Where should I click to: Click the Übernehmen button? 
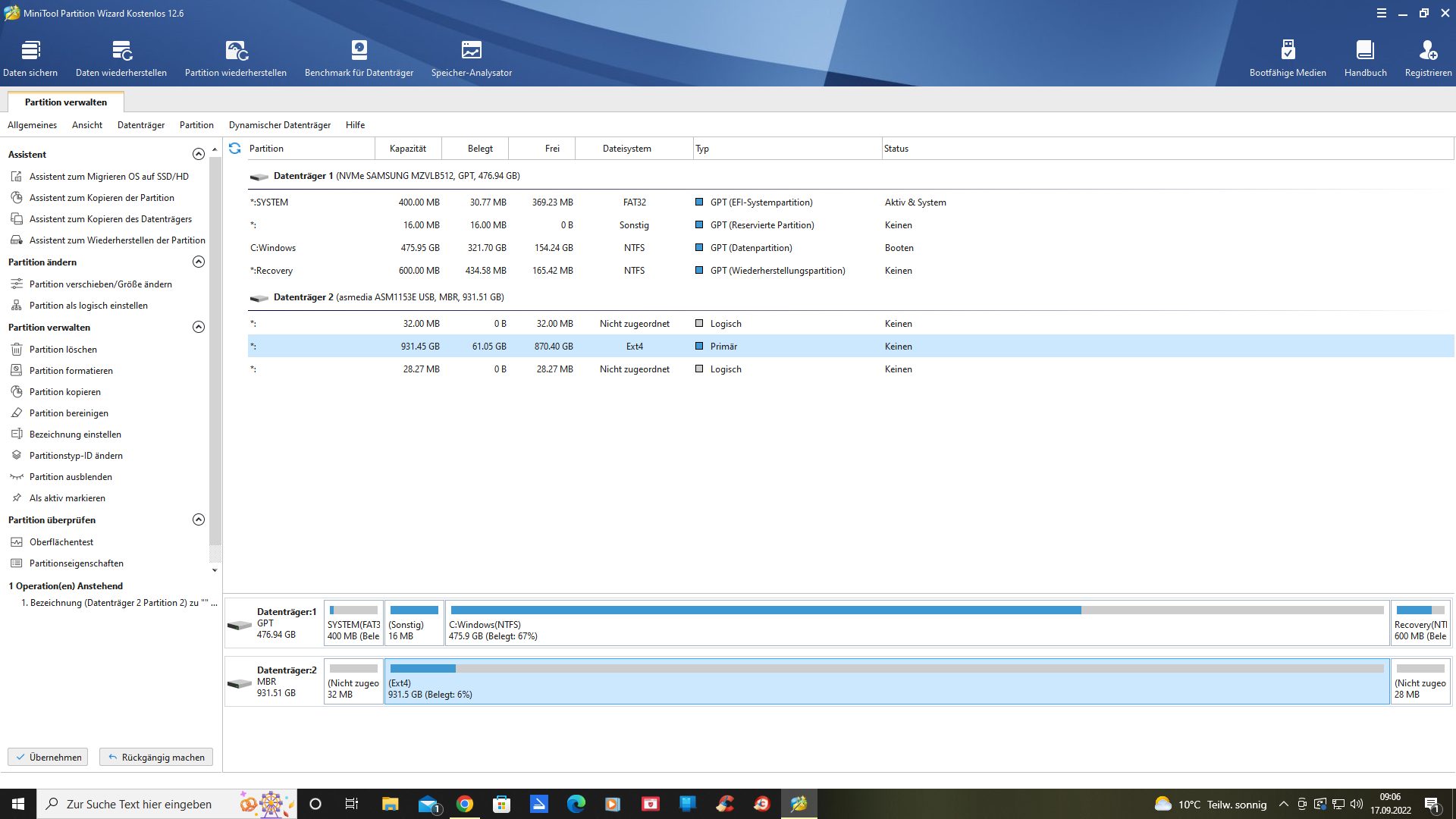48,757
